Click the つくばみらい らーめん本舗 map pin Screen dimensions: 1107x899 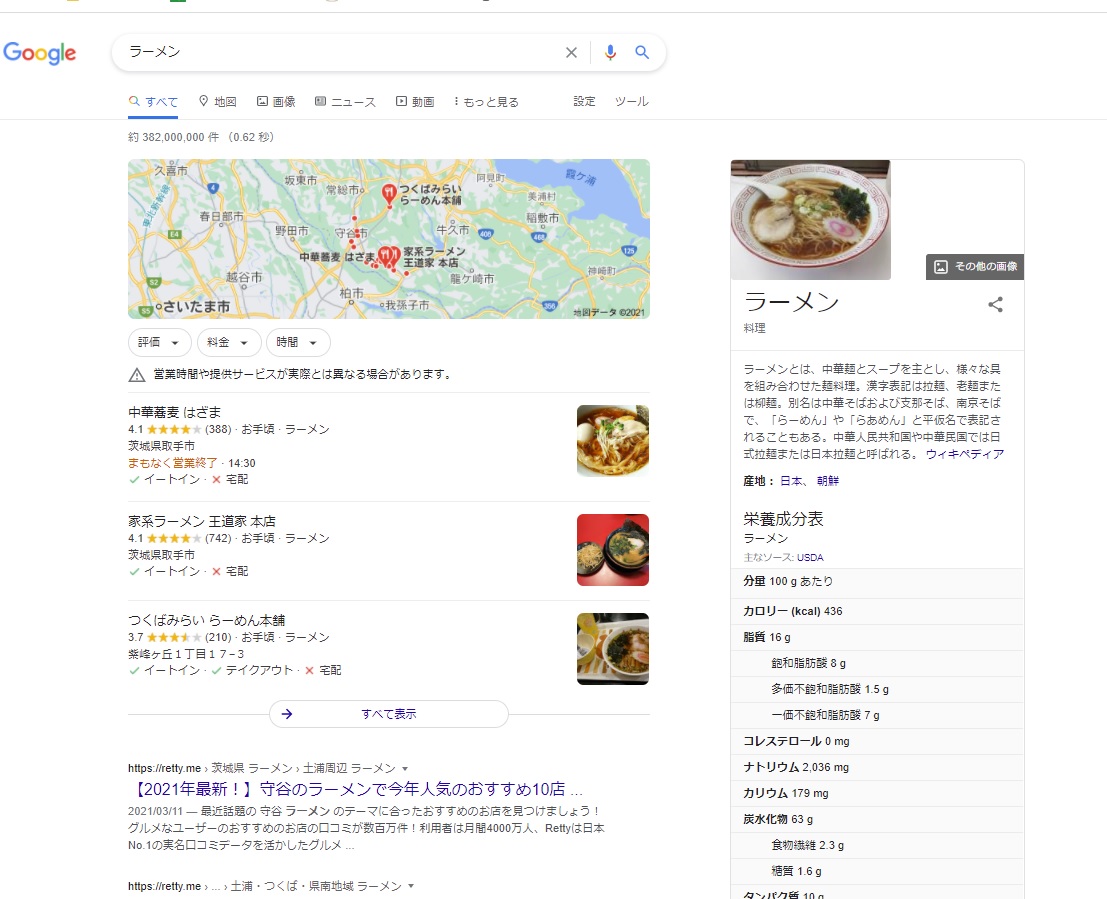388,194
